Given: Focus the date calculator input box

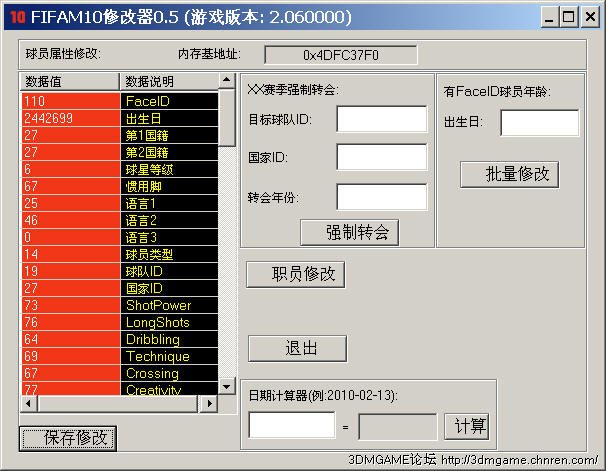Looking at the screenshot, I should [x=291, y=426].
